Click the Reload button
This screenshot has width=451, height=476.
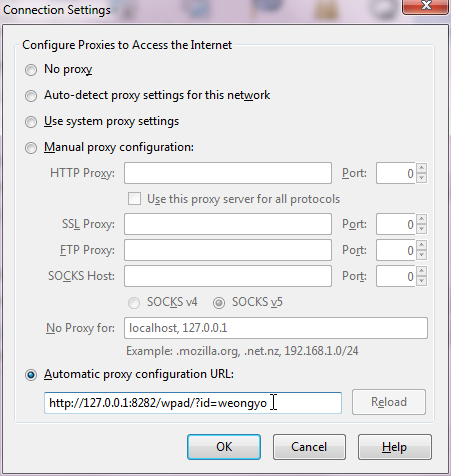click(389, 402)
